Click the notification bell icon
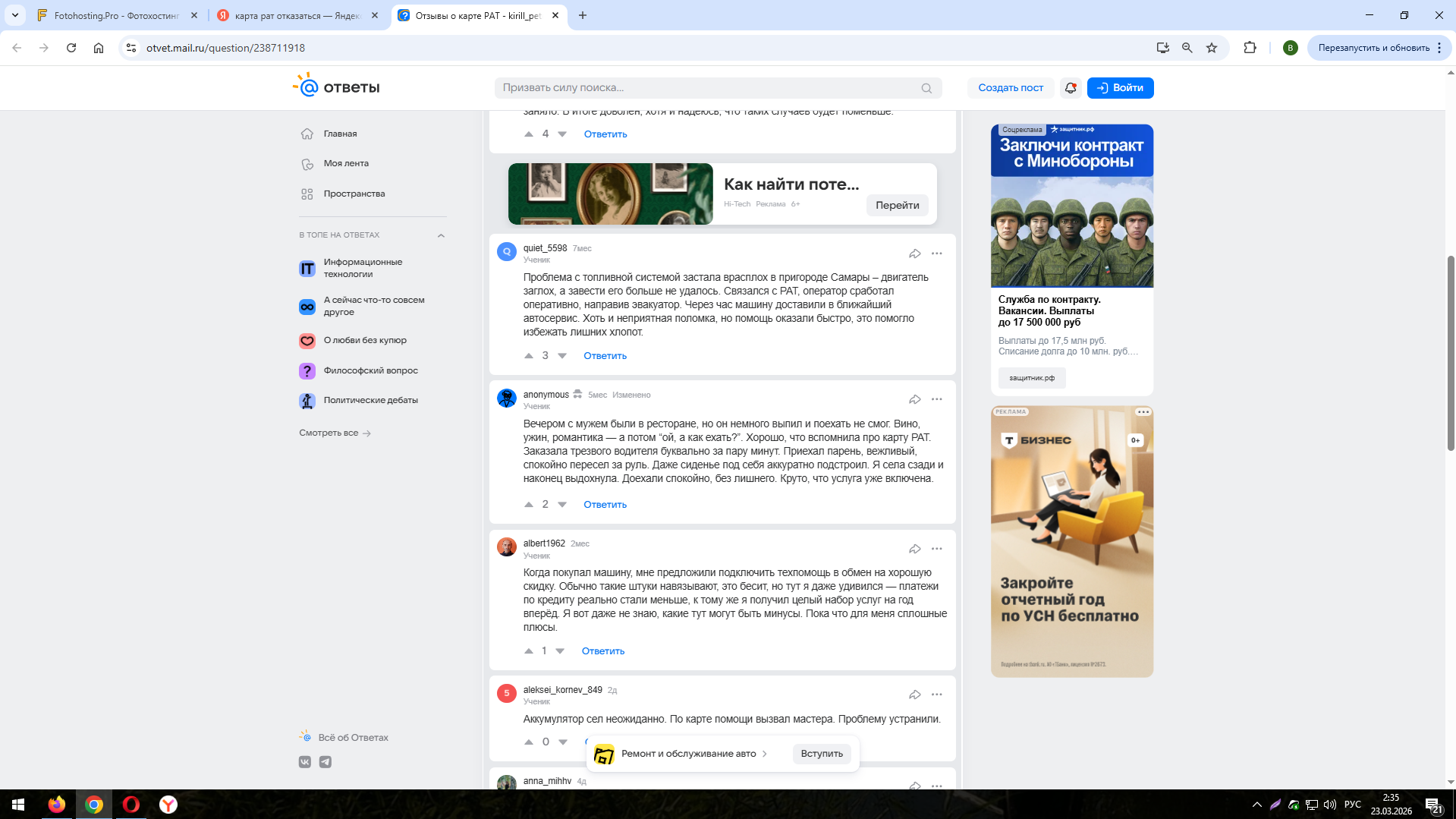The image size is (1456, 819). (1071, 88)
